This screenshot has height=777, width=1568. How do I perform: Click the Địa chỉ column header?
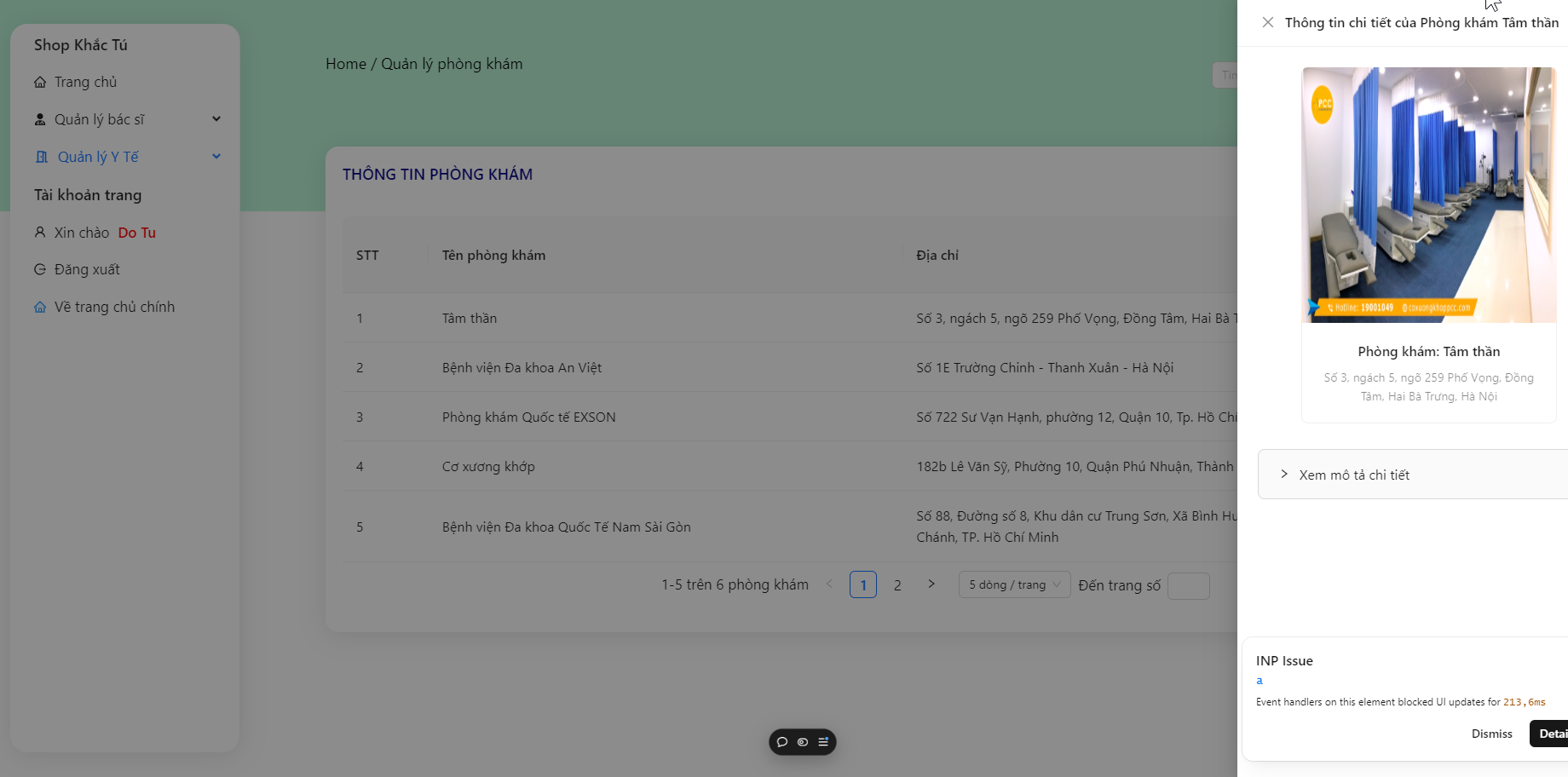tap(937, 255)
